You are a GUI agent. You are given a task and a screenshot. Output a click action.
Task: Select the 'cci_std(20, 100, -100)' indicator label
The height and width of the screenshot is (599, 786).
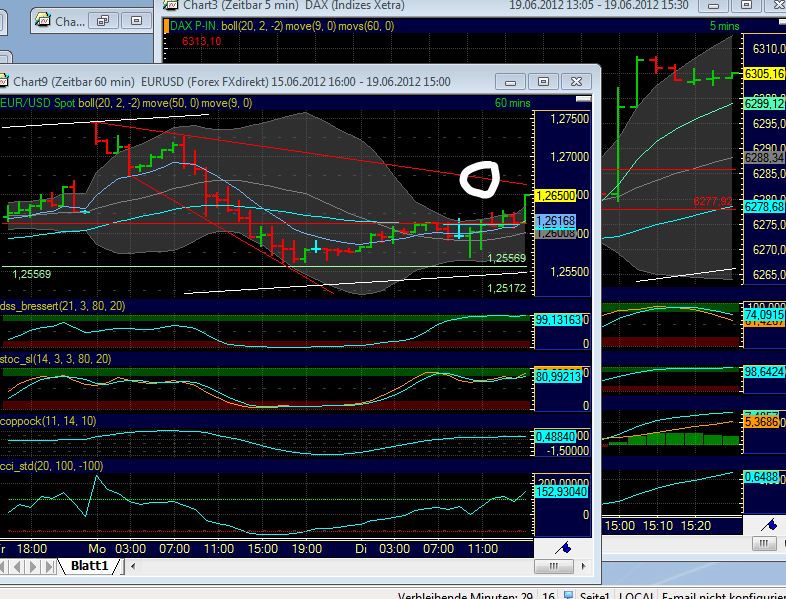52,466
